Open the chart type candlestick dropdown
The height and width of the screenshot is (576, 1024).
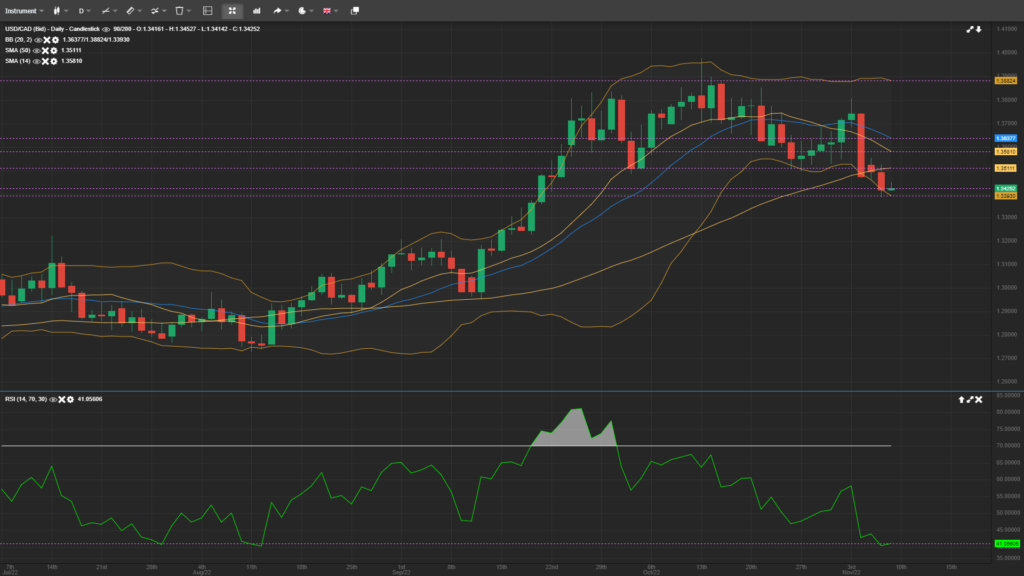(x=57, y=10)
